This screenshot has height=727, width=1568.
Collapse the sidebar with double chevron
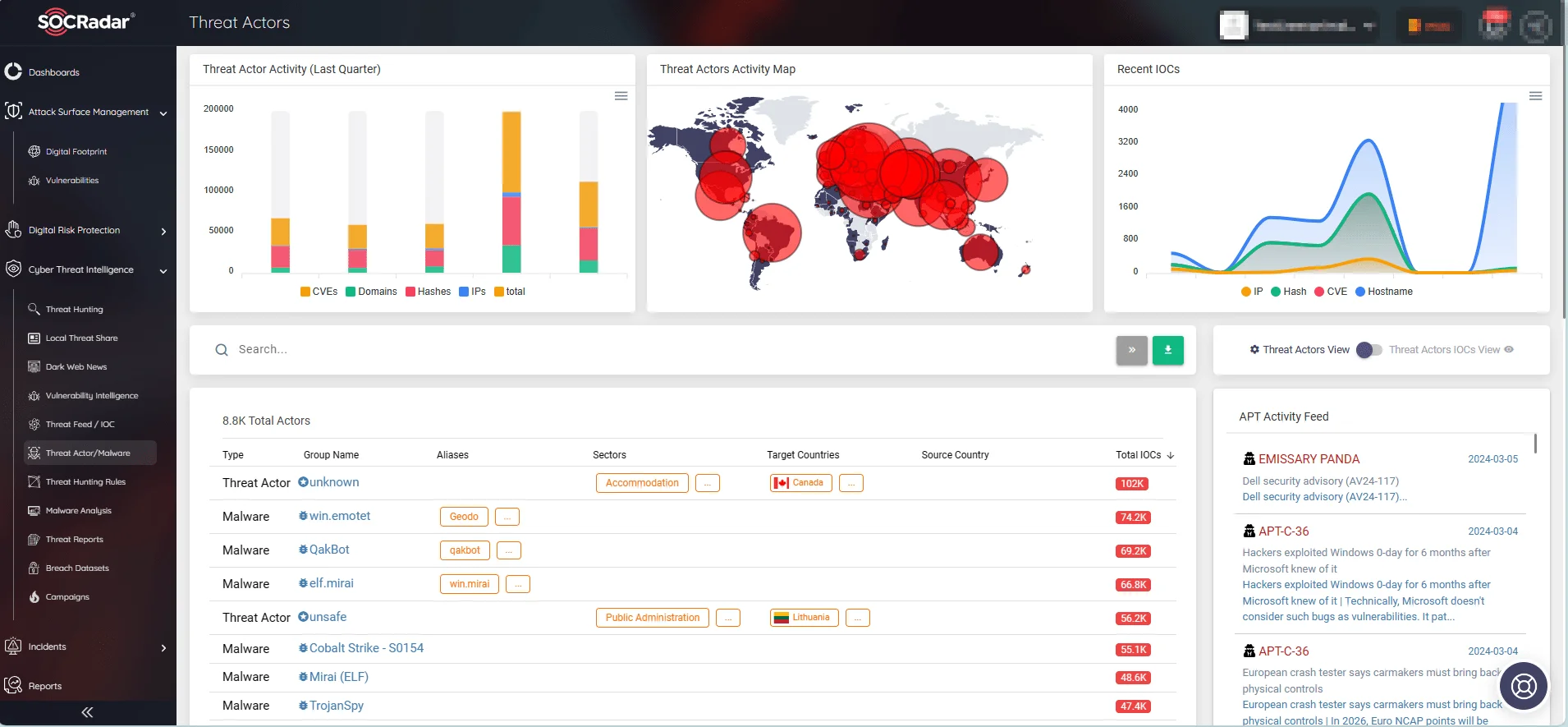[x=87, y=712]
